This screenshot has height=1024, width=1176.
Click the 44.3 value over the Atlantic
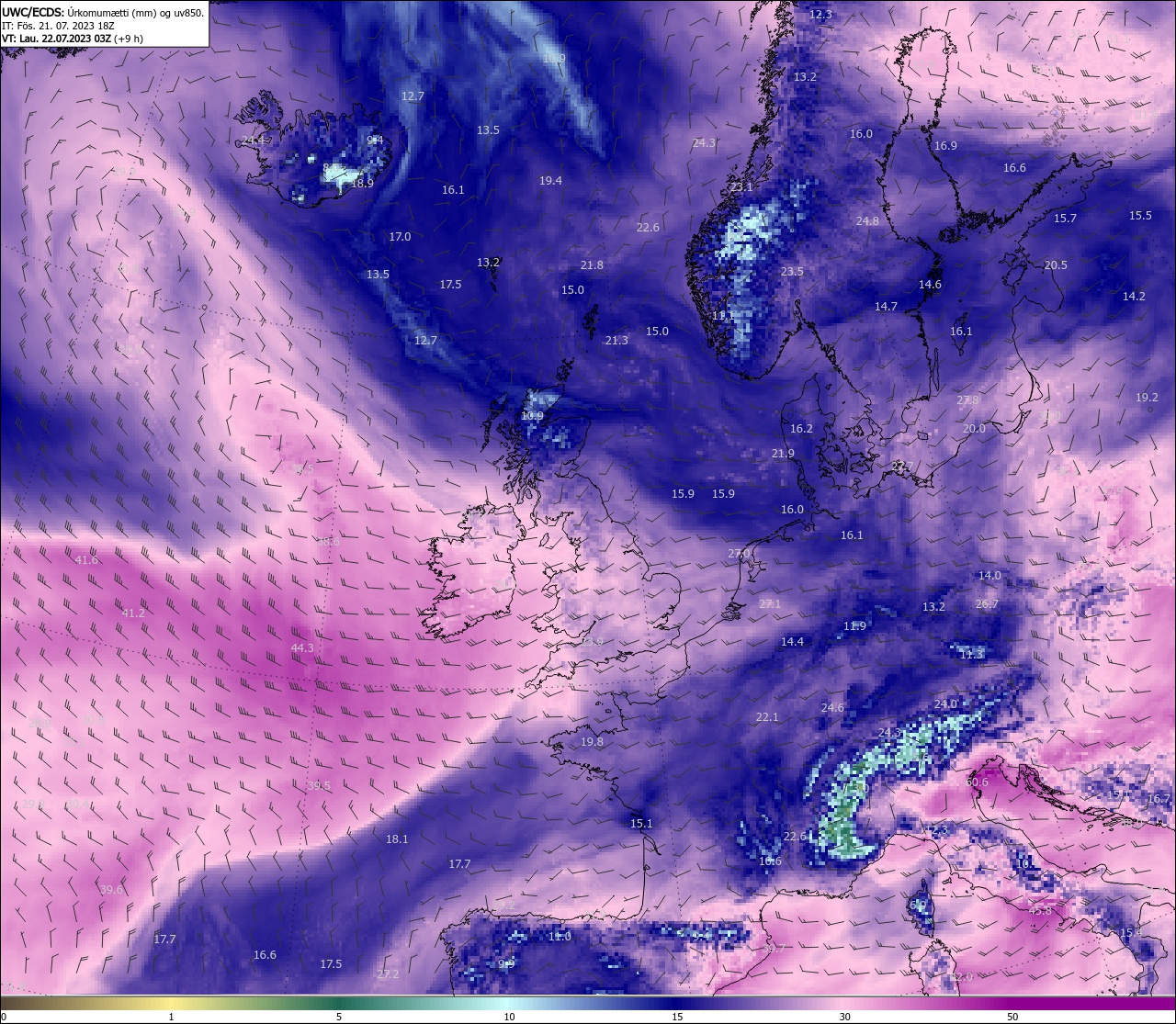tap(302, 647)
